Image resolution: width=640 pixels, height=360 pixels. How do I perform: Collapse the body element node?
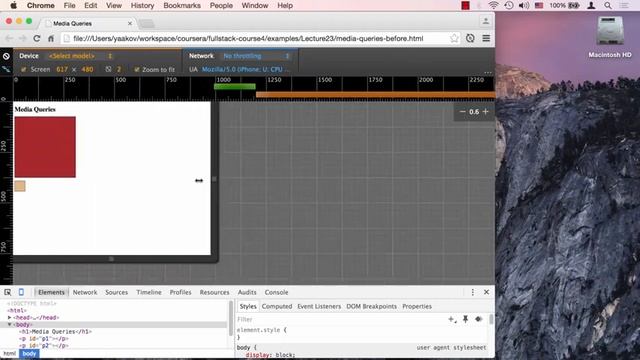pyautogui.click(x=9, y=324)
